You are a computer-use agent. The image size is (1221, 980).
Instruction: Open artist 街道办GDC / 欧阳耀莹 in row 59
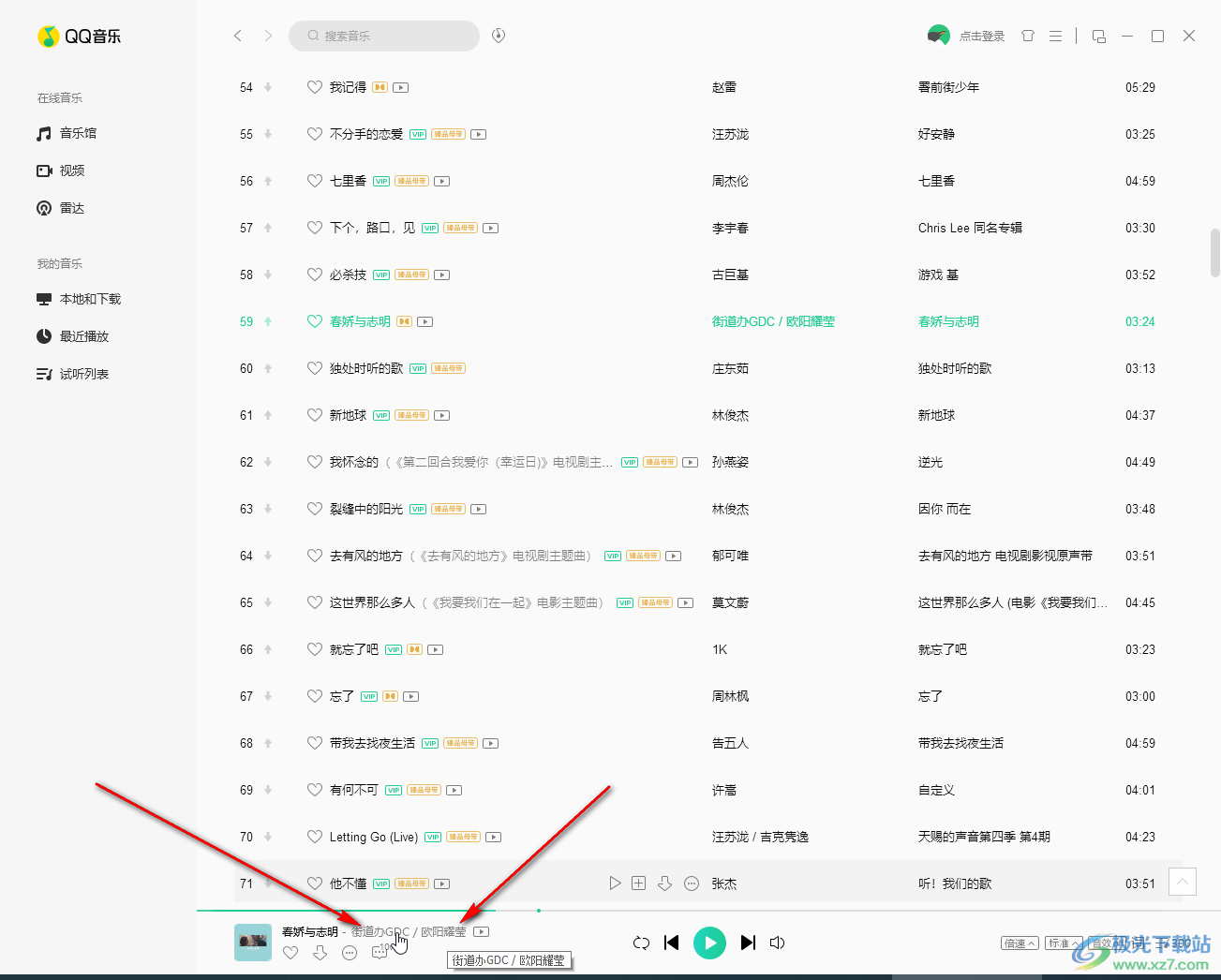[773, 321]
